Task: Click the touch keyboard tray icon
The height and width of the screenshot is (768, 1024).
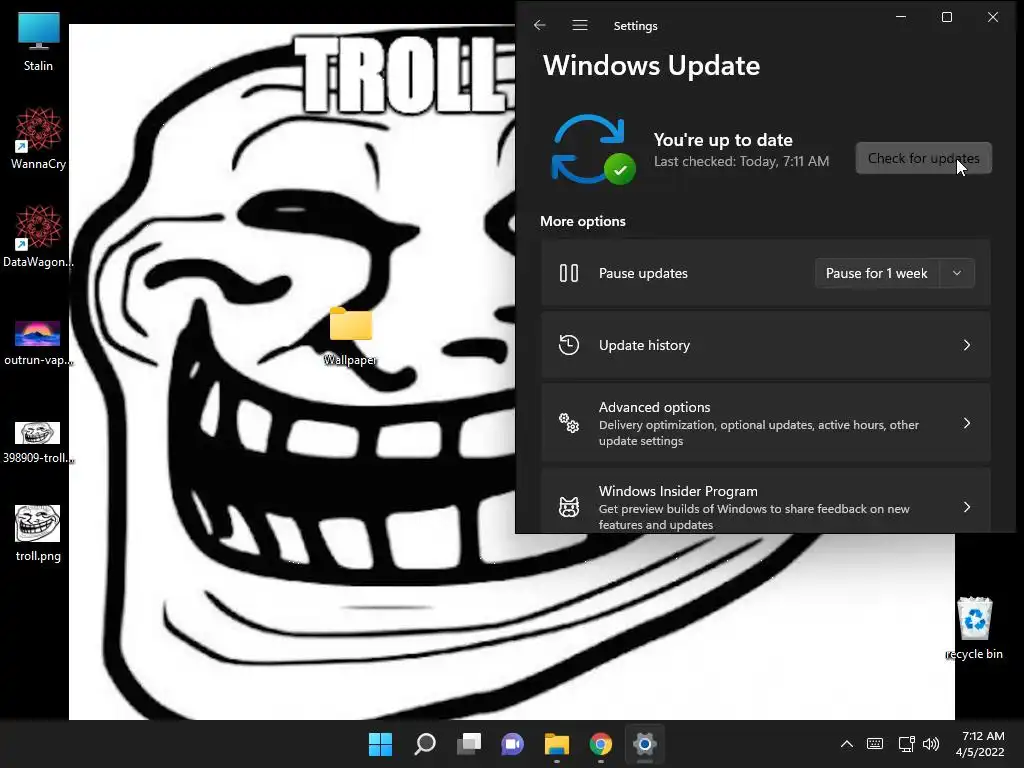Action: pyautogui.click(x=875, y=744)
